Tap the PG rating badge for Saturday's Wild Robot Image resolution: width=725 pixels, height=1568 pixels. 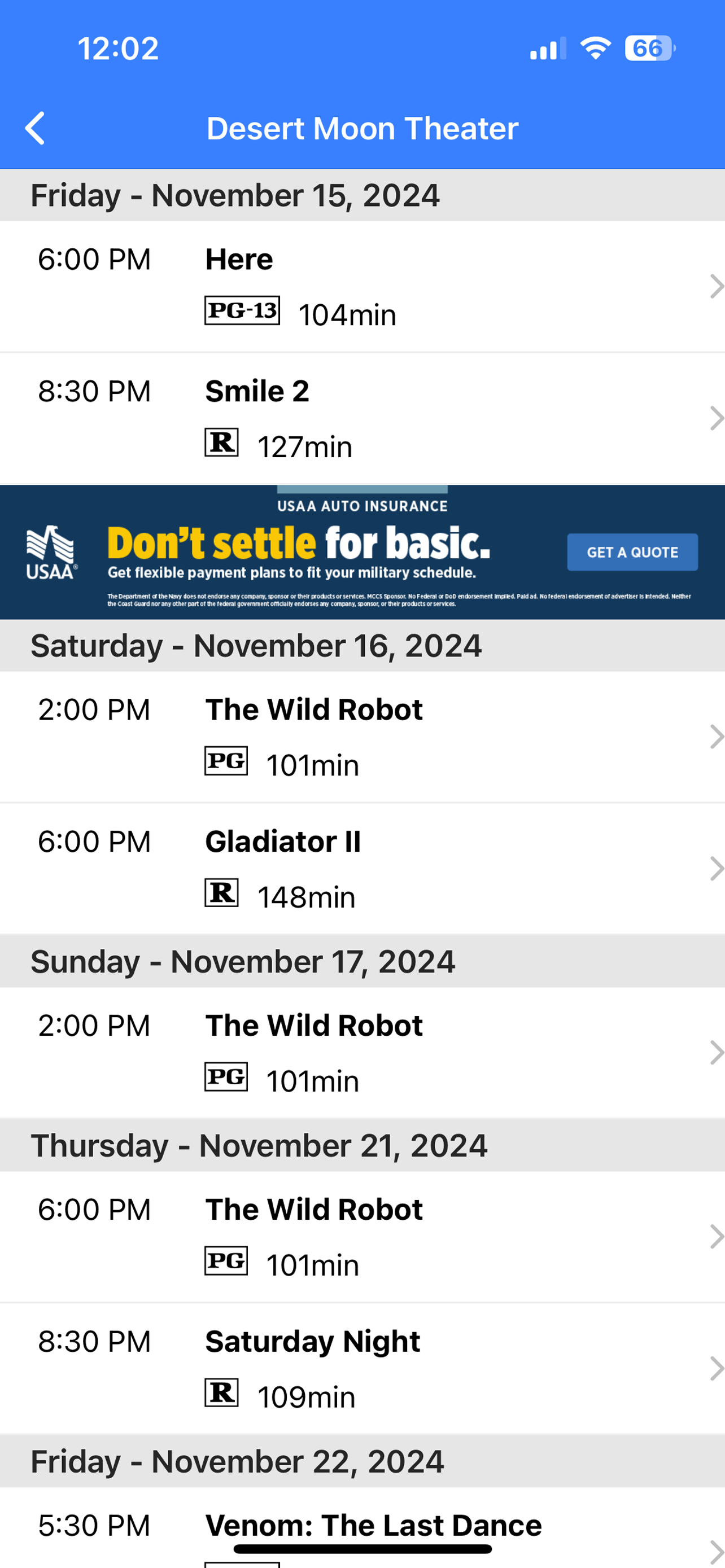click(226, 761)
